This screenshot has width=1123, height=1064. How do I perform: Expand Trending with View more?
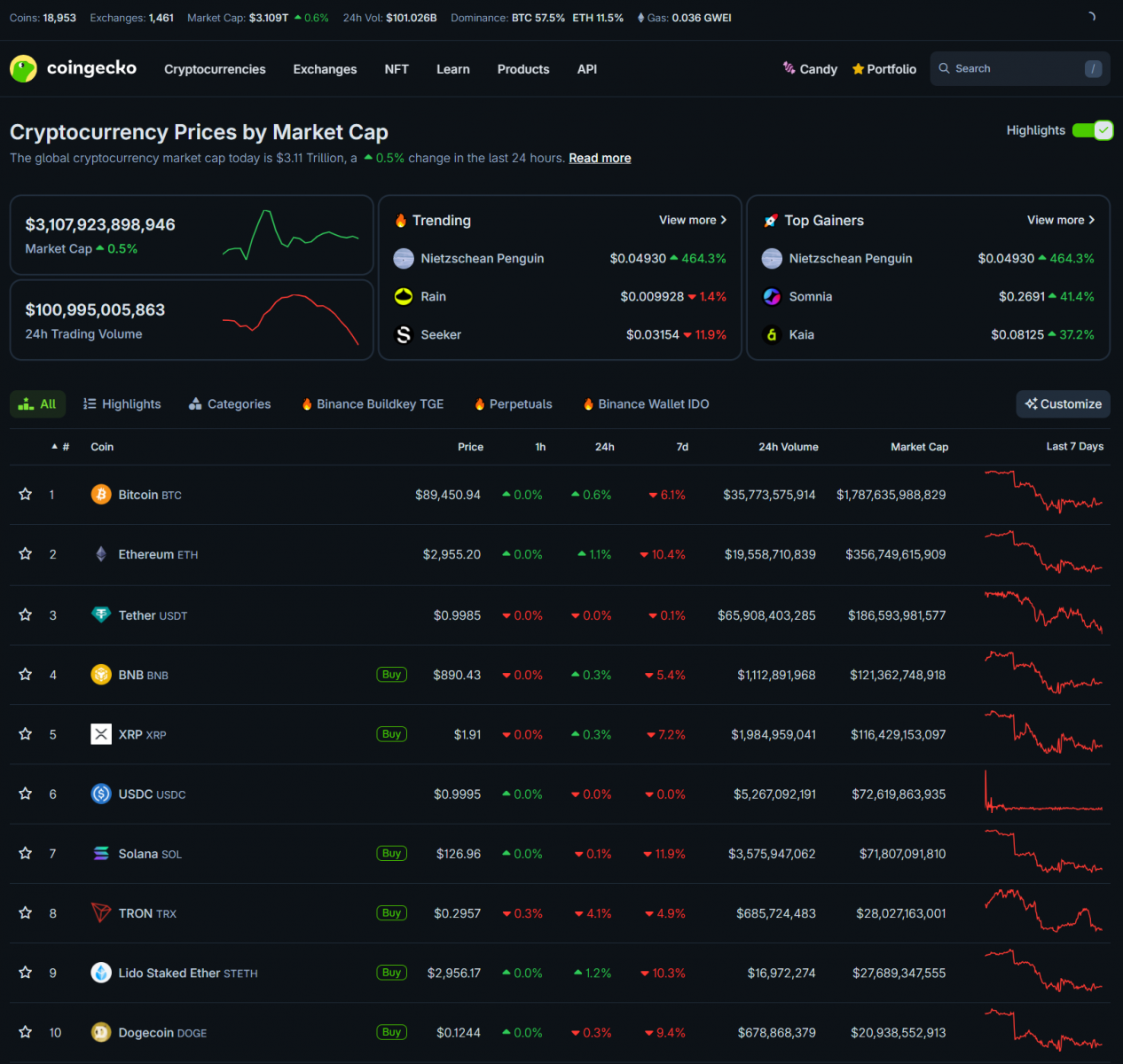tap(692, 220)
